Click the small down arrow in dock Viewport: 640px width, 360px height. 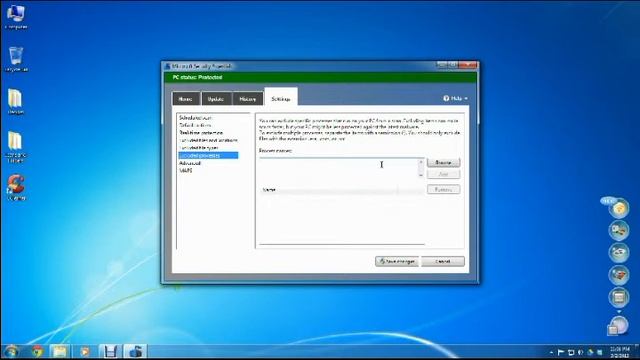[619, 312]
